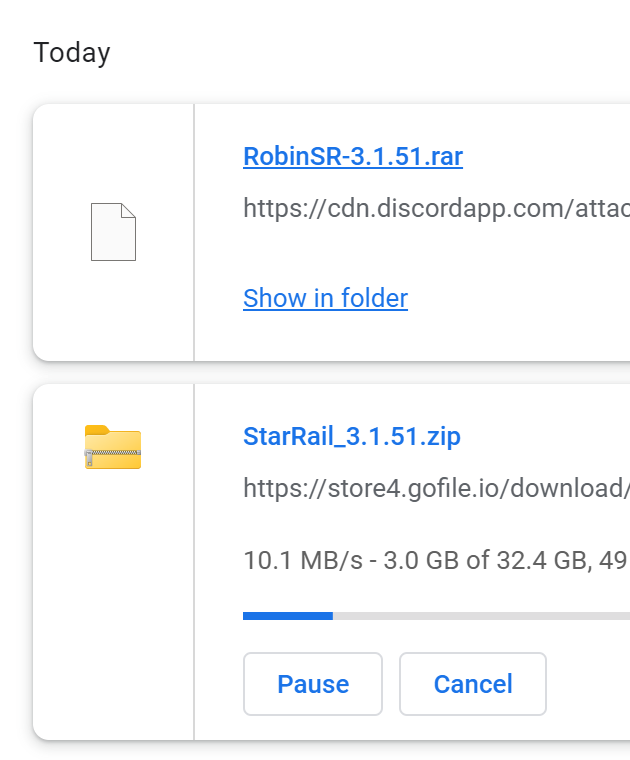This screenshot has width=630, height=760.
Task: Click the gray unfilled part of progress bar
Action: click(481, 616)
